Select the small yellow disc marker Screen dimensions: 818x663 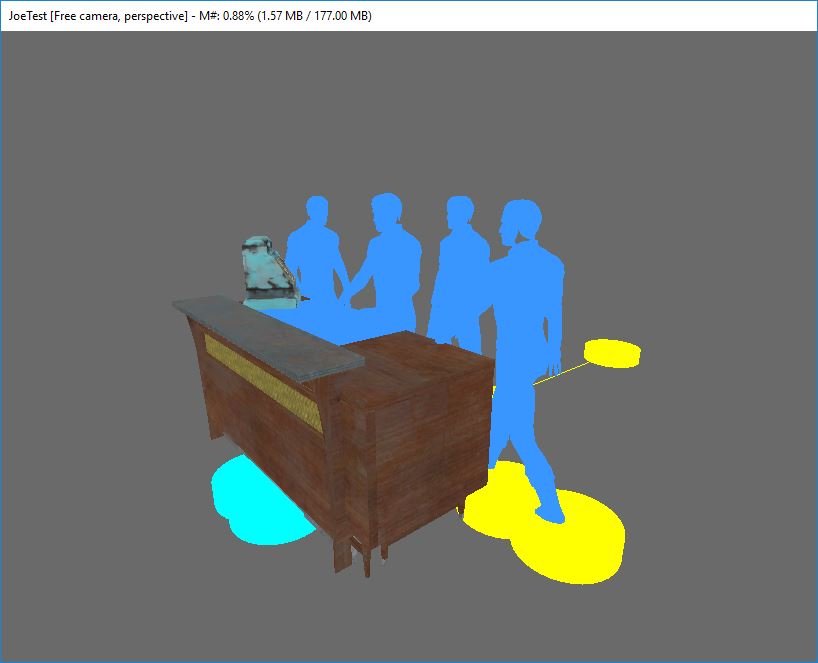[x=612, y=353]
